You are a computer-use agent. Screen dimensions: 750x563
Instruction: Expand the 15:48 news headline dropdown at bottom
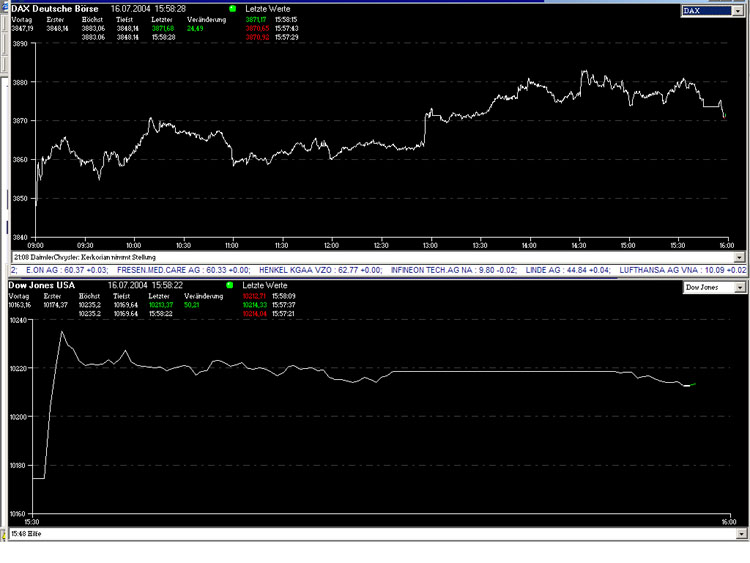coord(740,535)
